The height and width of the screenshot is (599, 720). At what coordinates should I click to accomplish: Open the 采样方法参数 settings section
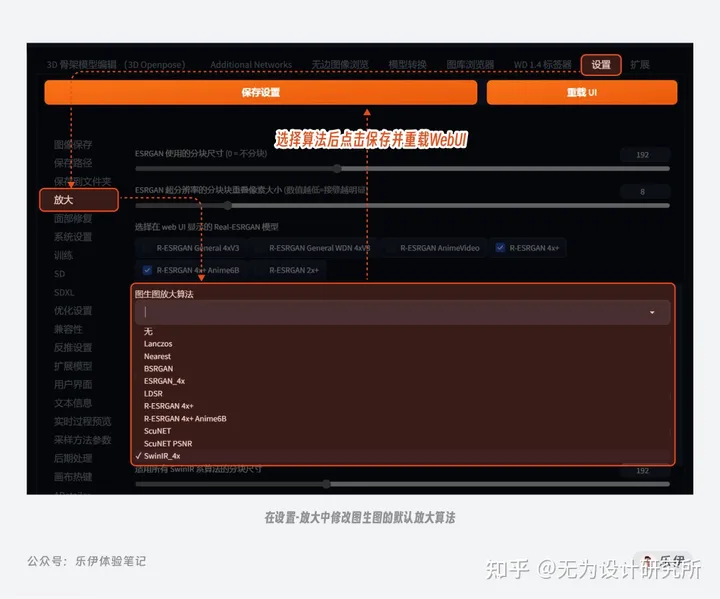(x=82, y=440)
